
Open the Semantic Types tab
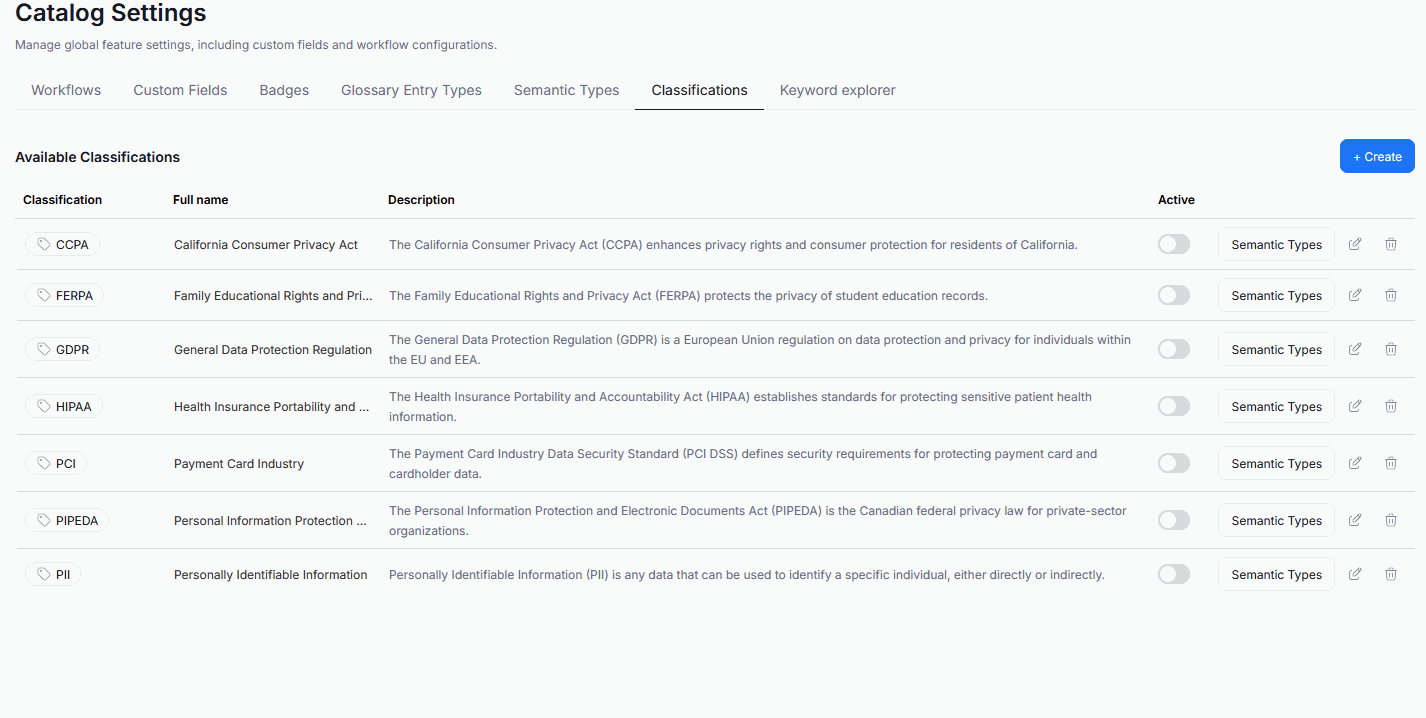tap(566, 90)
